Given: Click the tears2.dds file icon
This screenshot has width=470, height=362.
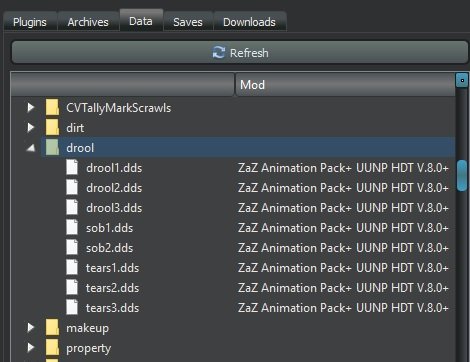Looking at the screenshot, I should click(x=72, y=287).
